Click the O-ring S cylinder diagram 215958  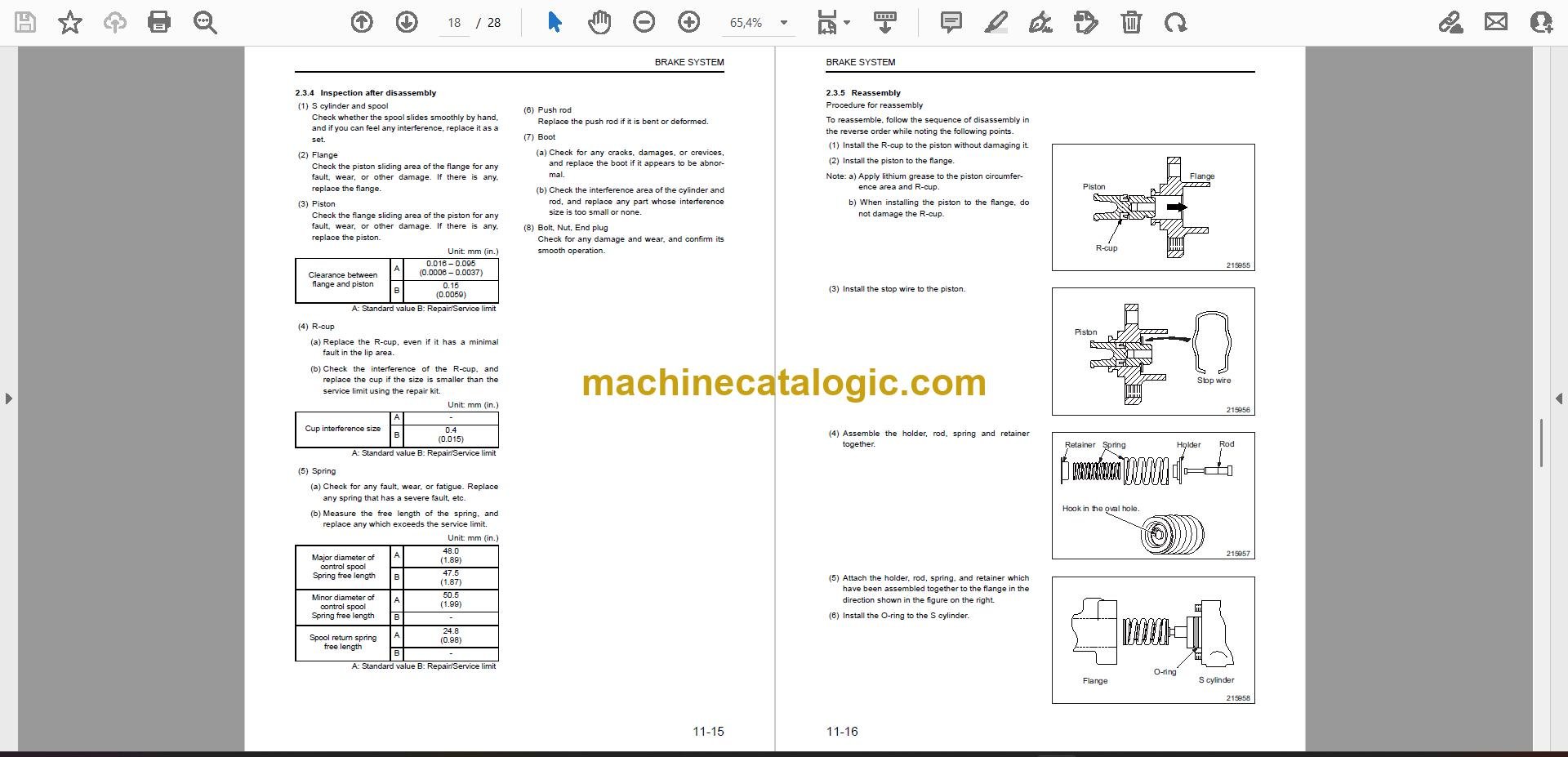pyautogui.click(x=1153, y=640)
